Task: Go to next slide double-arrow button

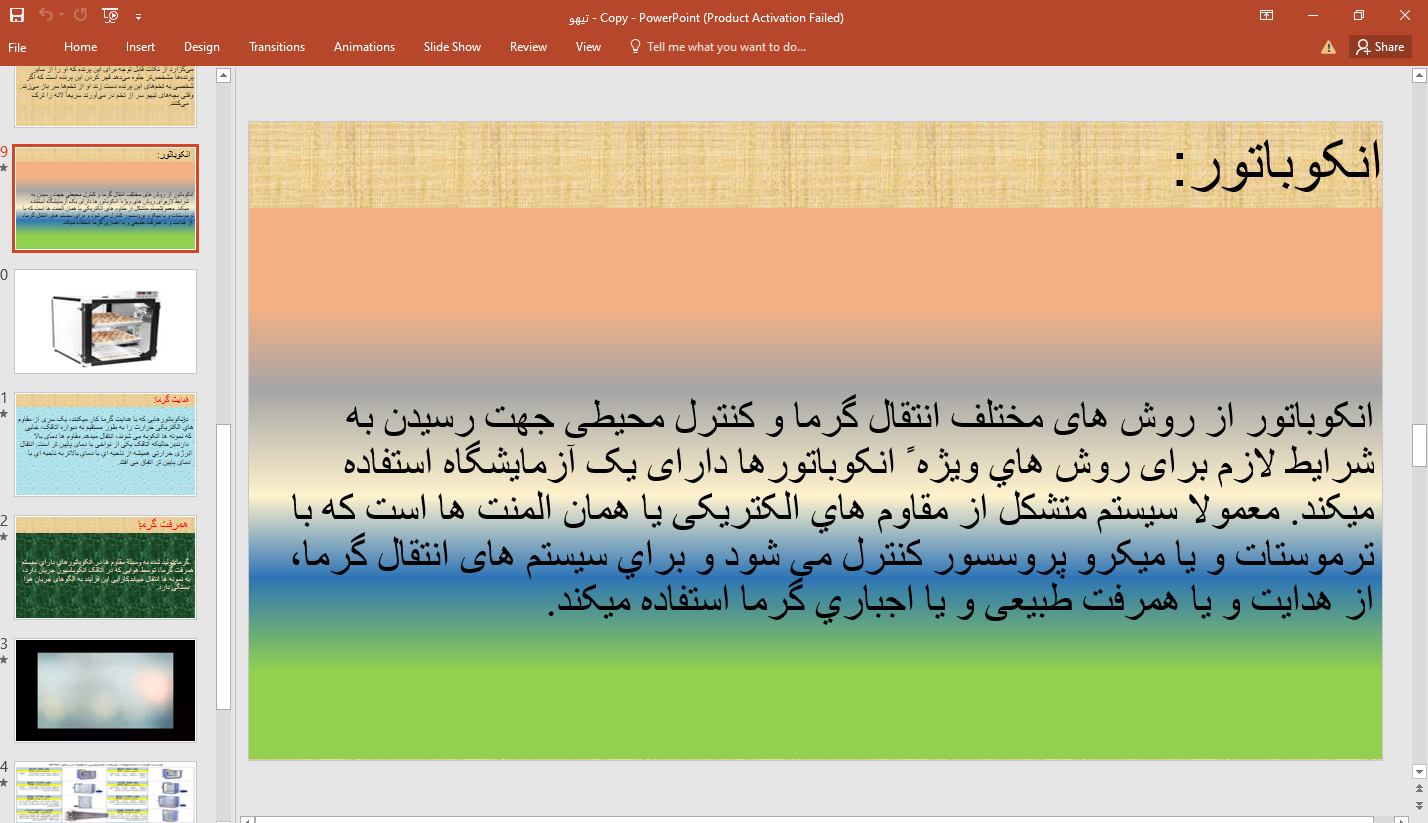Action: (x=1418, y=806)
